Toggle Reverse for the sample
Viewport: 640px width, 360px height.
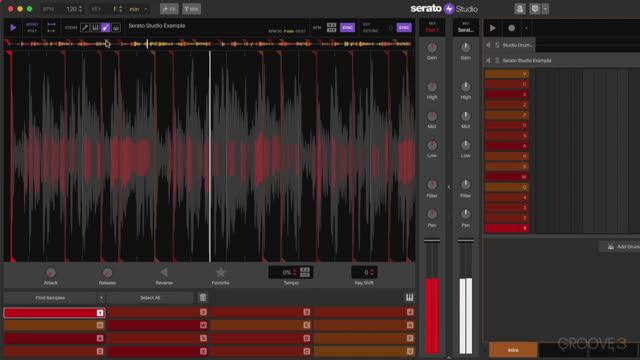[164, 272]
